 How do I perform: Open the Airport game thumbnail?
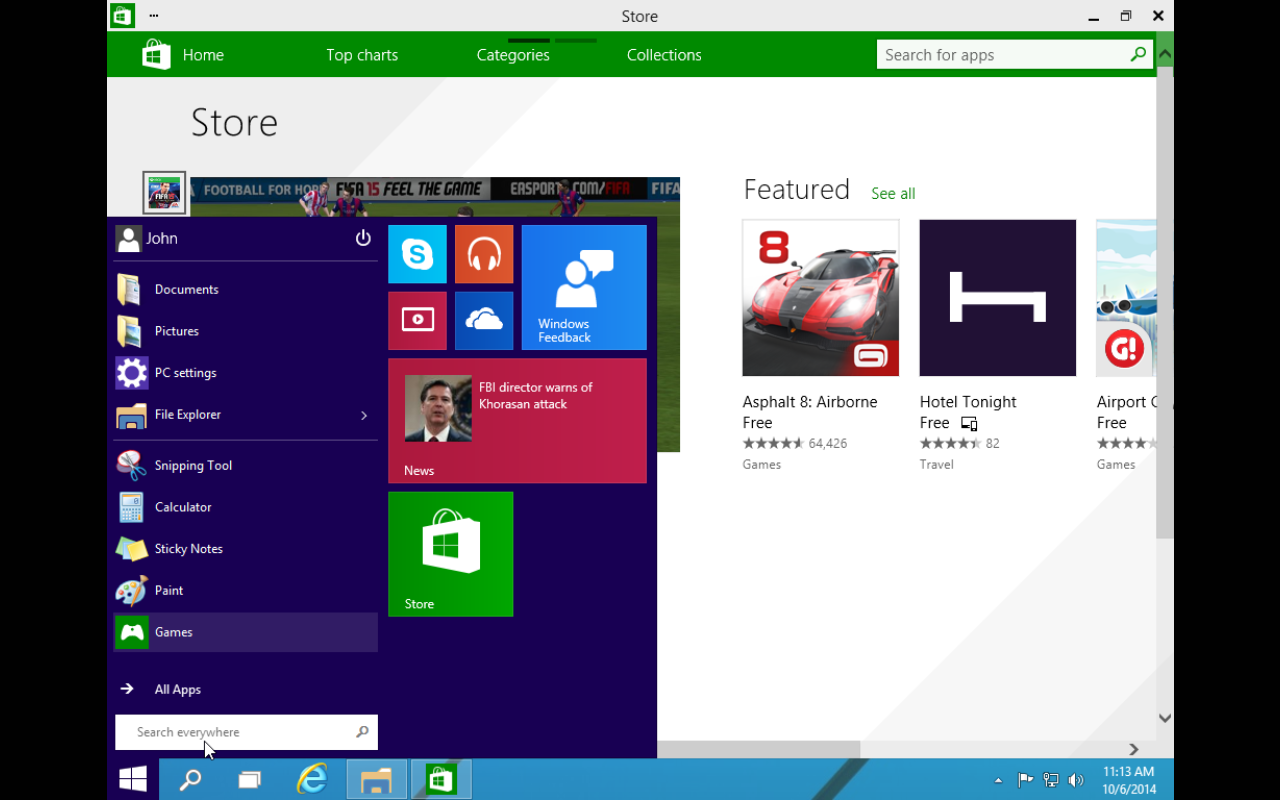(x=1126, y=298)
